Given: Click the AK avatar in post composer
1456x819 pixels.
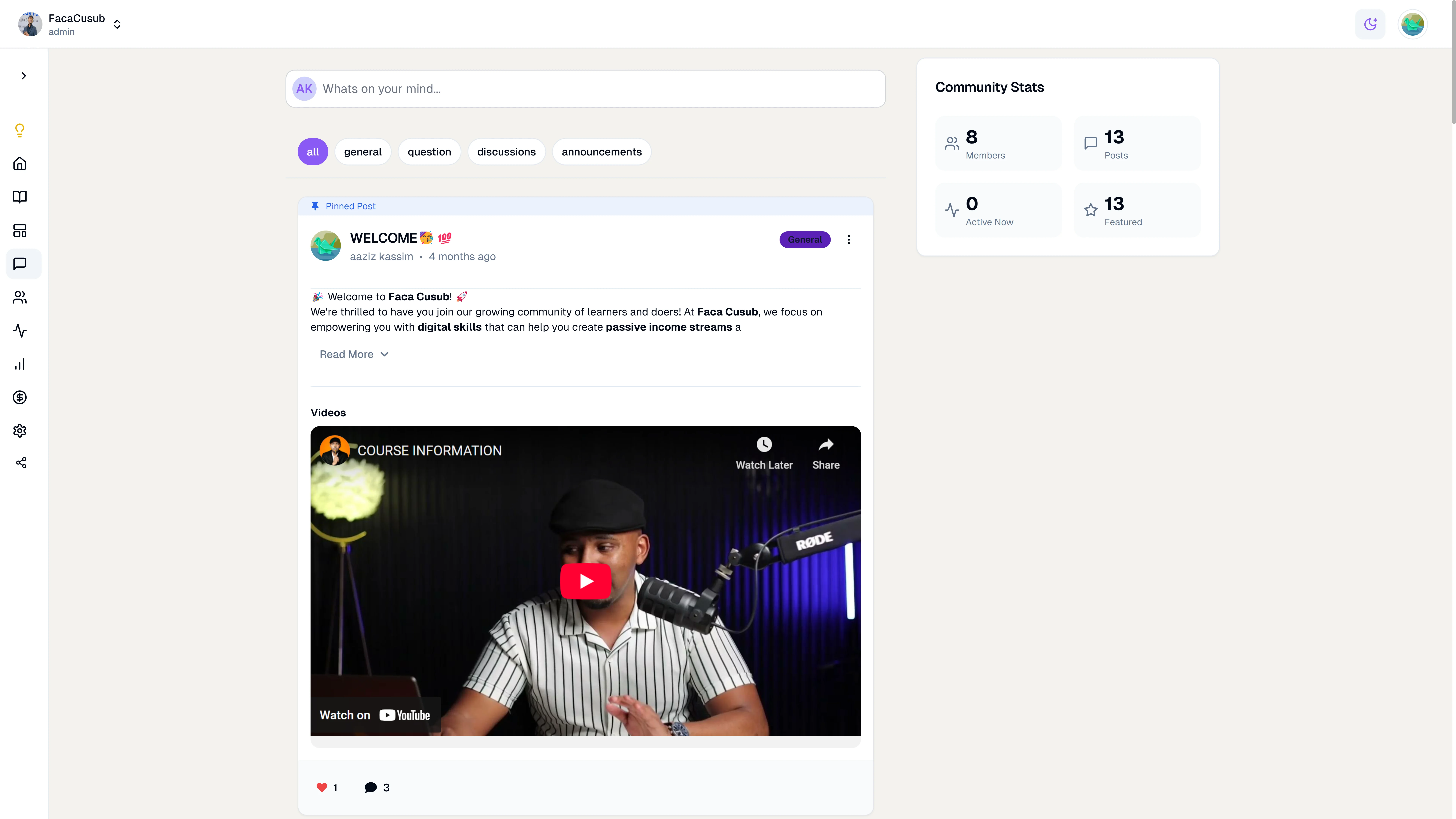Looking at the screenshot, I should pyautogui.click(x=304, y=89).
